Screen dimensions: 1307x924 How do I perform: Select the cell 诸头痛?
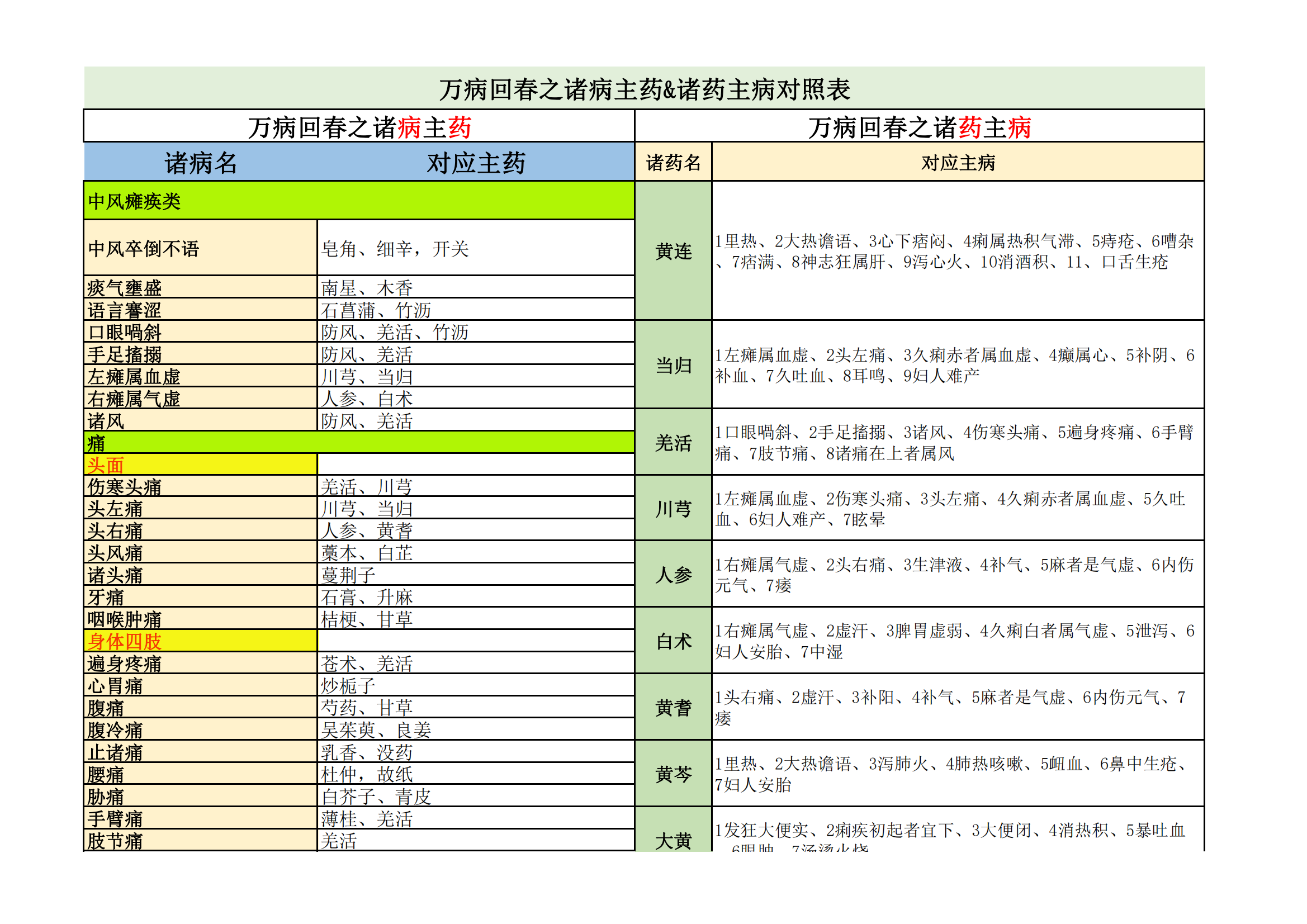click(200, 575)
